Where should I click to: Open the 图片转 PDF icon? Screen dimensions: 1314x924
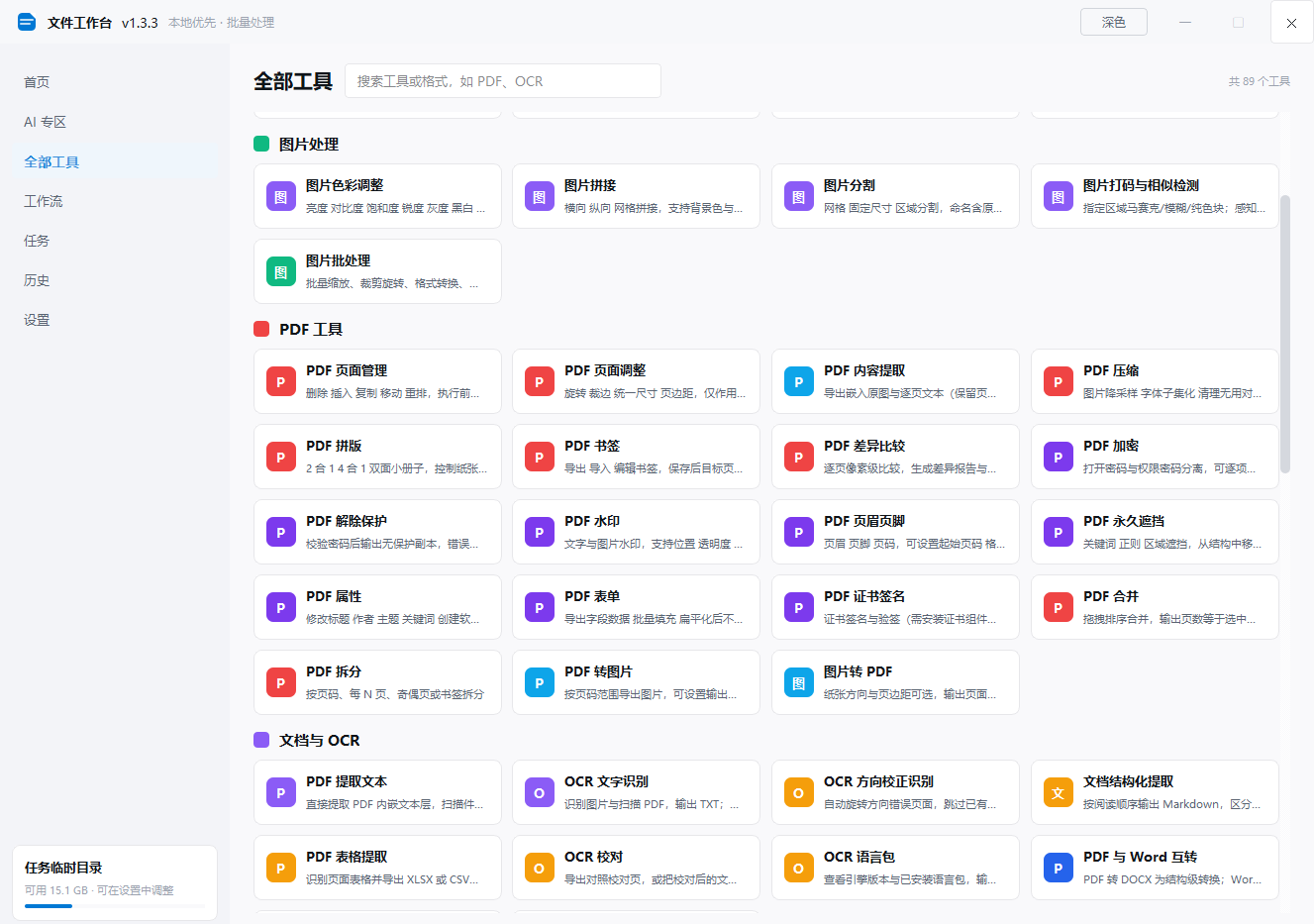coord(799,682)
